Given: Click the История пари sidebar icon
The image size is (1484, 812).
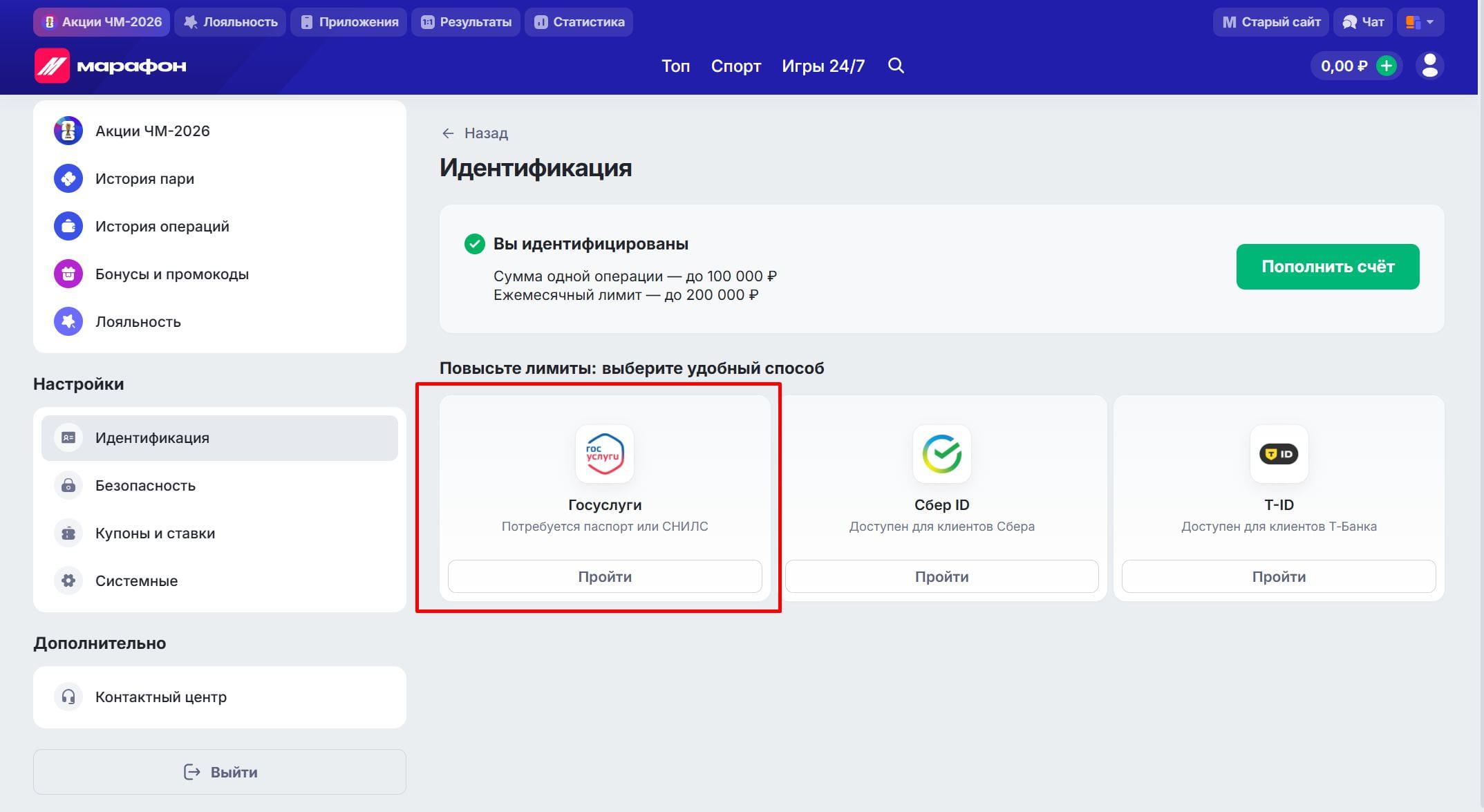Looking at the screenshot, I should pyautogui.click(x=68, y=178).
